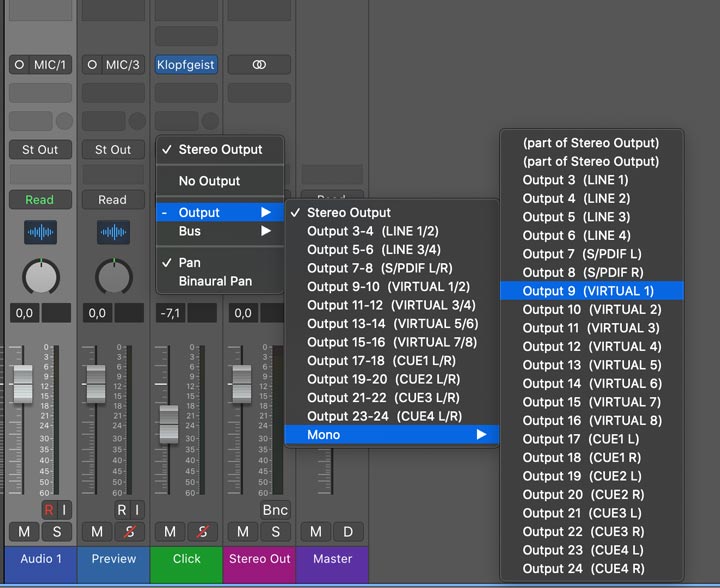Choose Output 17-18 (CUE1 L/R)
The image size is (720, 588).
click(x=392, y=361)
